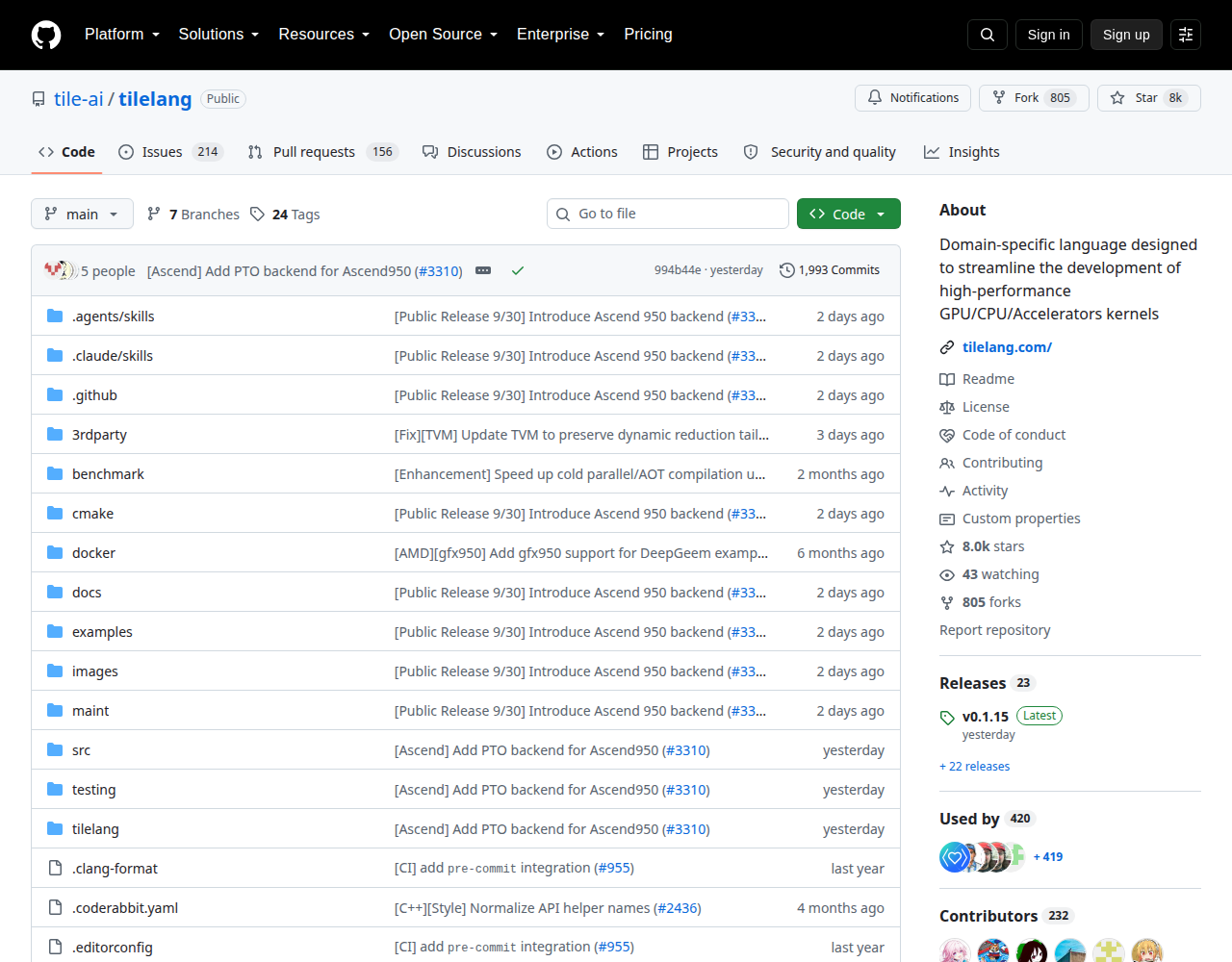
Task: Click the green commit status checkmark
Action: pos(518,270)
